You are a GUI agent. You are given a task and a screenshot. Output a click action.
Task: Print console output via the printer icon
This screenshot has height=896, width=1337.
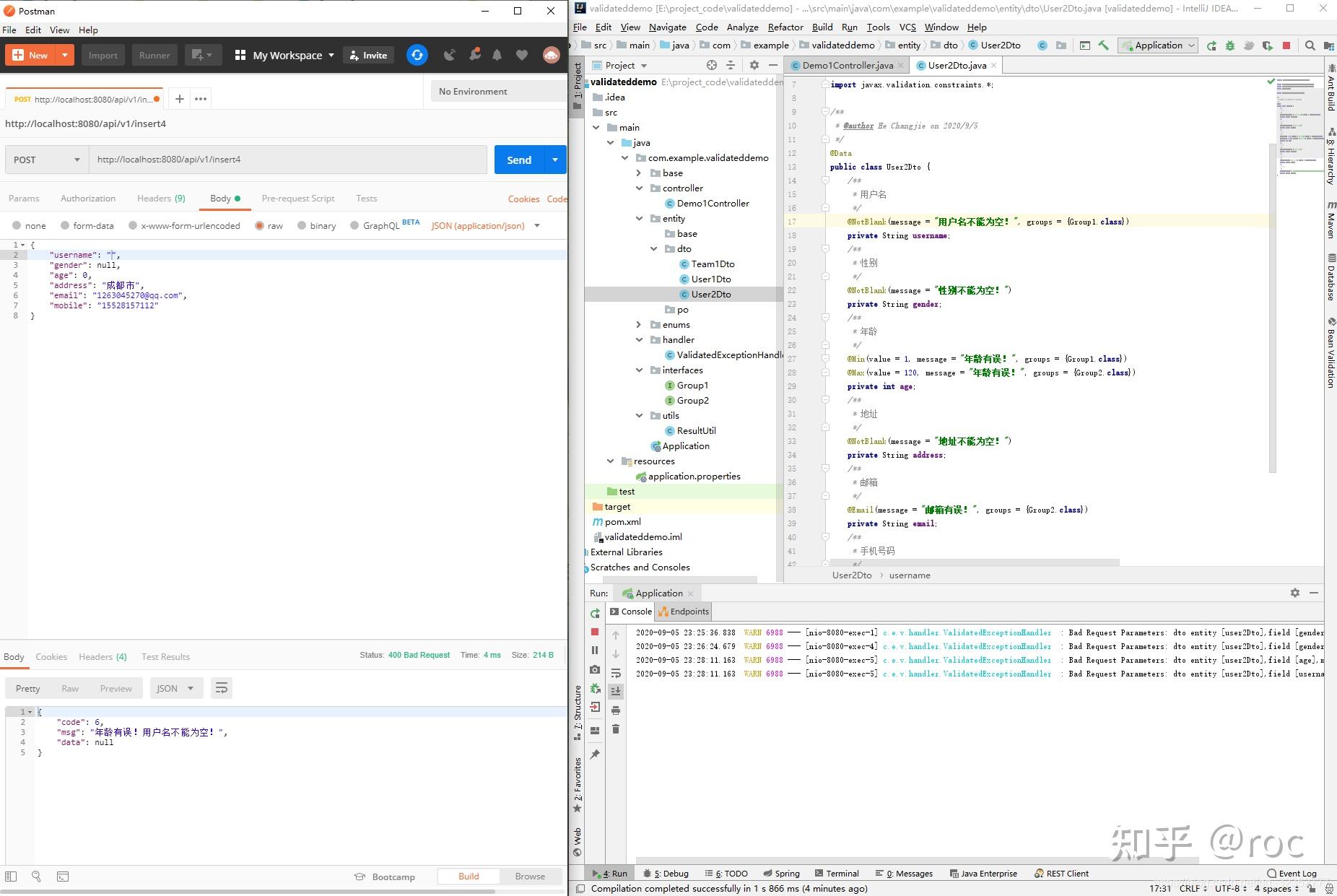pyautogui.click(x=616, y=710)
